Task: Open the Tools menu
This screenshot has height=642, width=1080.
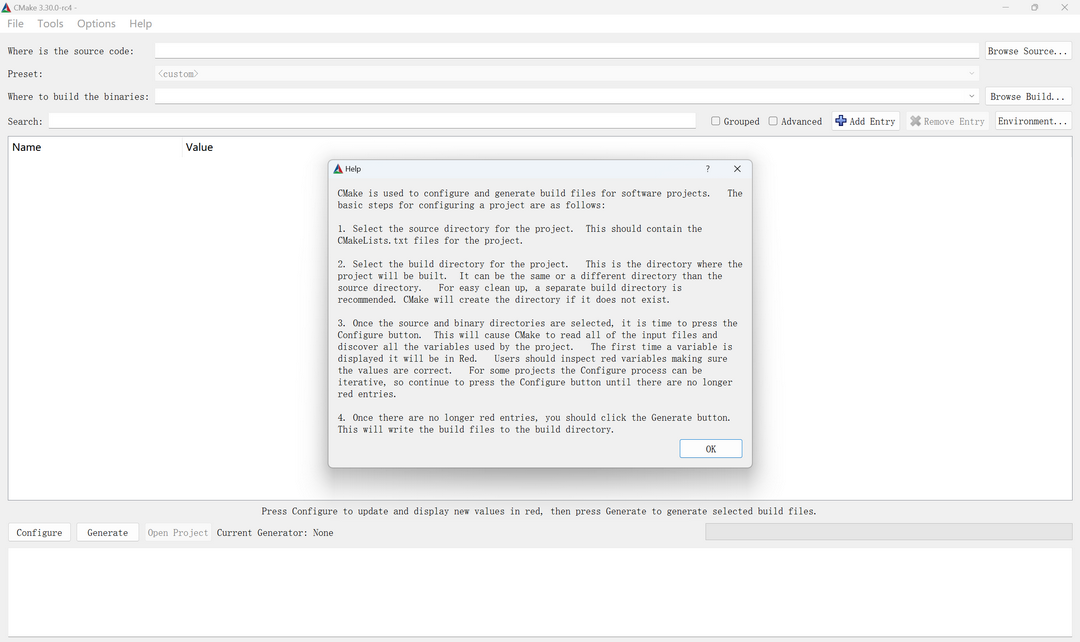Action: [x=50, y=23]
